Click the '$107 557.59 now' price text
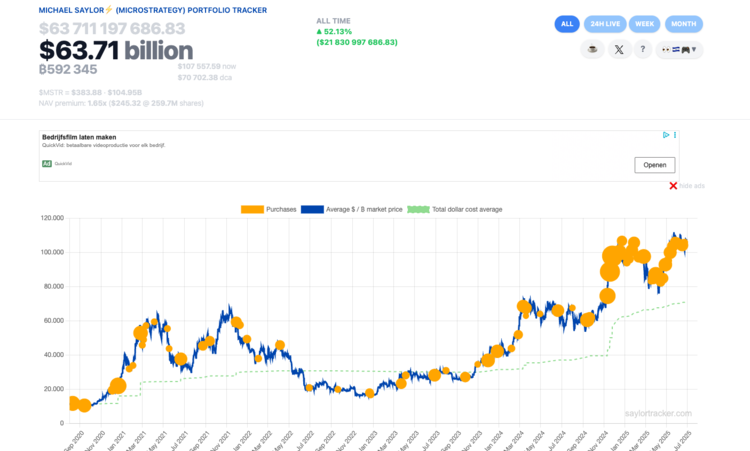Viewport: 750px width, 451px height. tap(207, 66)
